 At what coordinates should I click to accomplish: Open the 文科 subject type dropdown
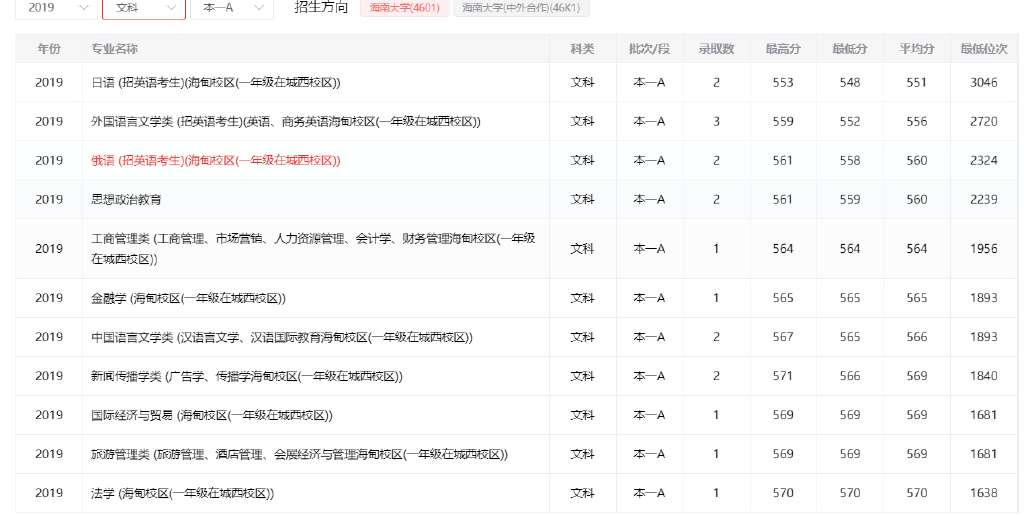point(144,8)
